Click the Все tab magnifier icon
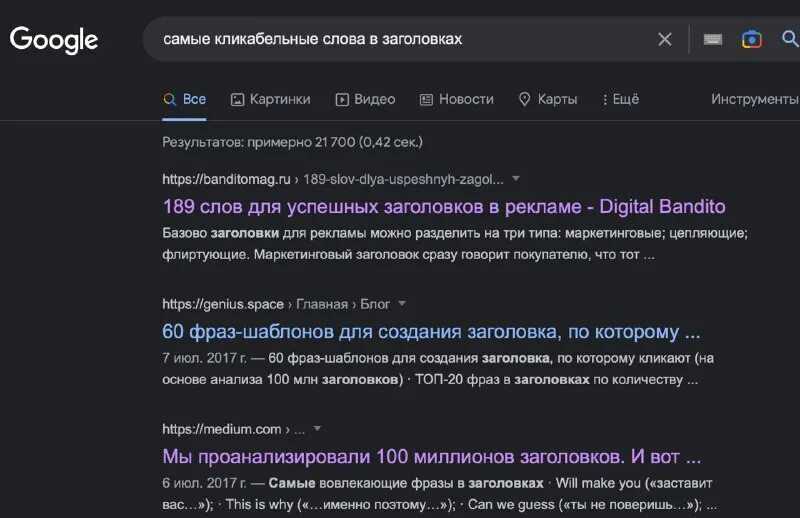 [170, 100]
